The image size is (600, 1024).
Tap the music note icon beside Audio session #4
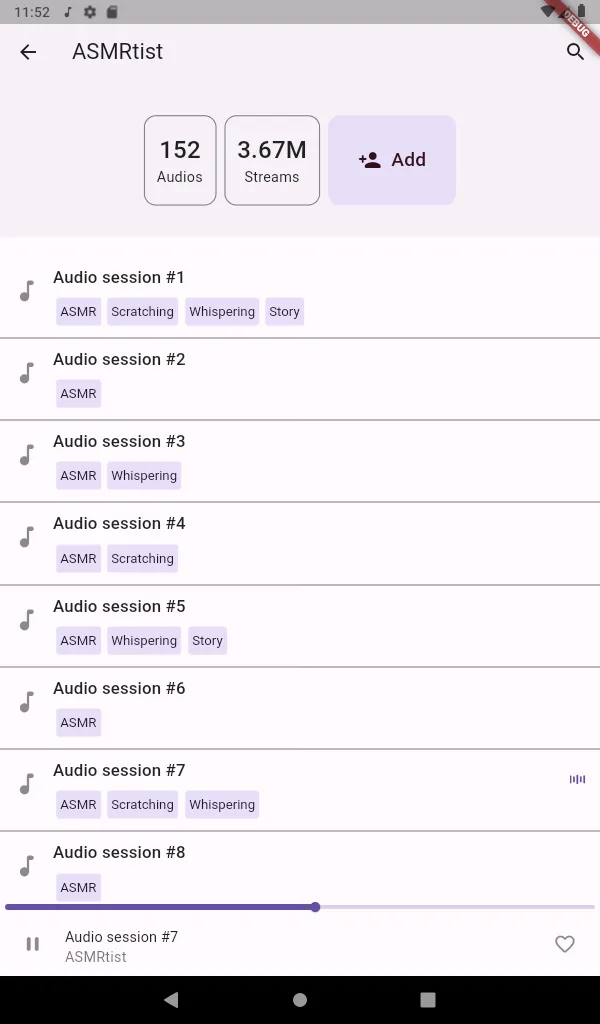[26, 537]
